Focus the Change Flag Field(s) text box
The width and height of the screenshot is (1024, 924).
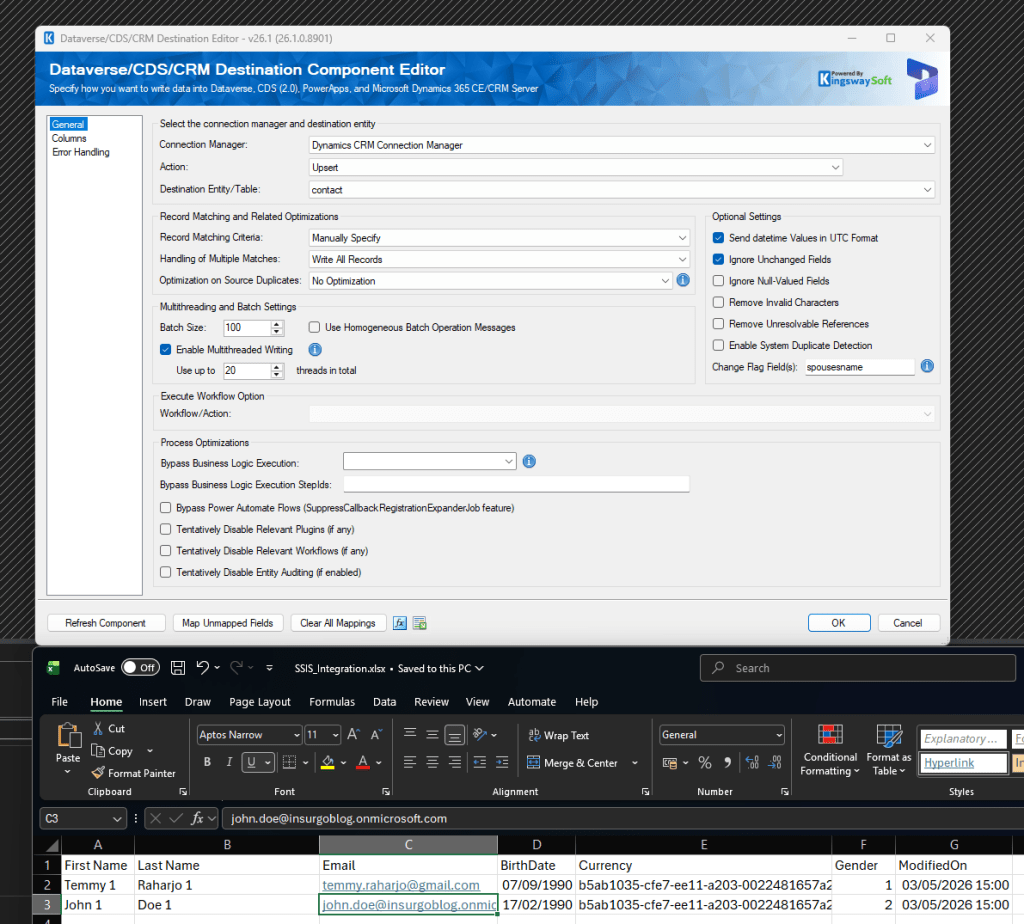coord(859,367)
